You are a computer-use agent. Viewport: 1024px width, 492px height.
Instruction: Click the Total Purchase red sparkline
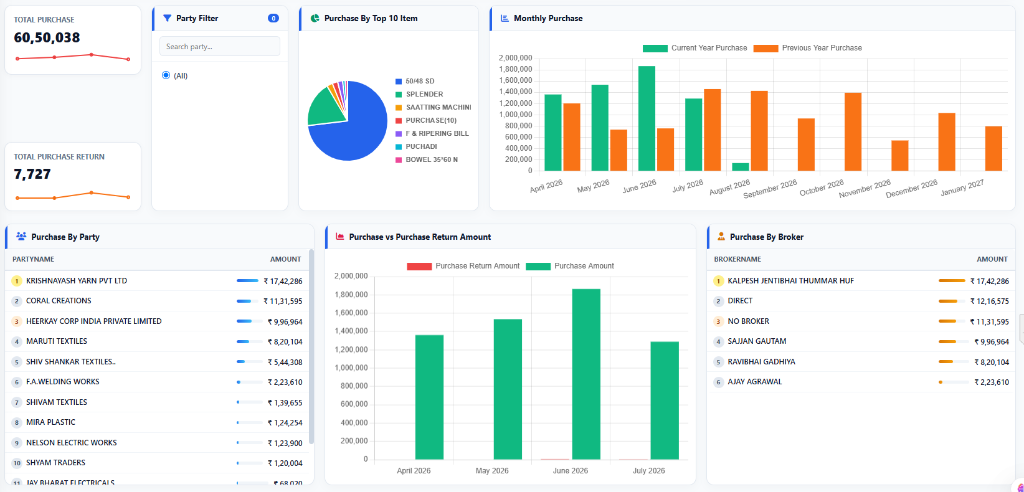[73, 57]
